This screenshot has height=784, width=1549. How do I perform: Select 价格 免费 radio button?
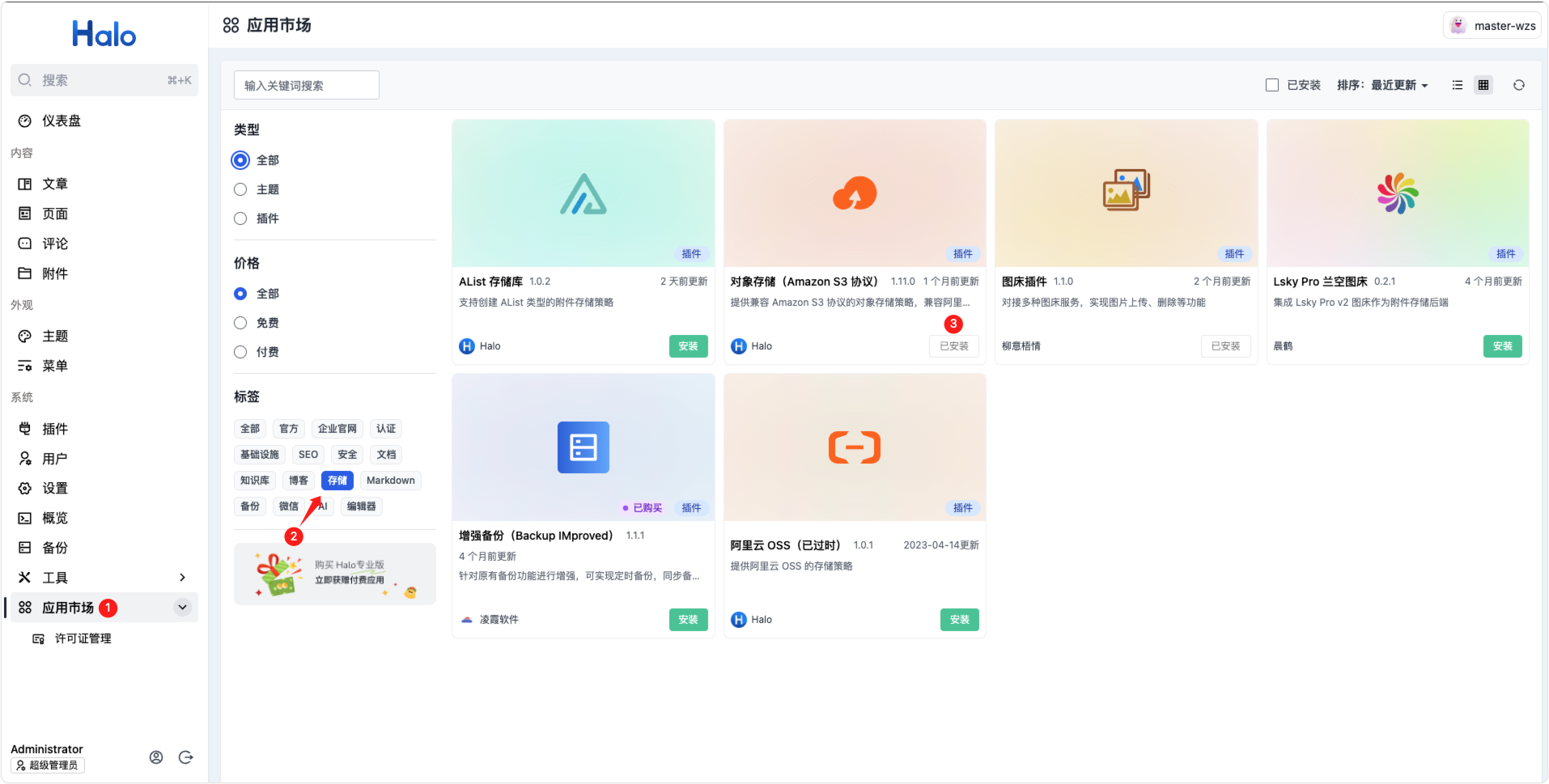point(240,323)
